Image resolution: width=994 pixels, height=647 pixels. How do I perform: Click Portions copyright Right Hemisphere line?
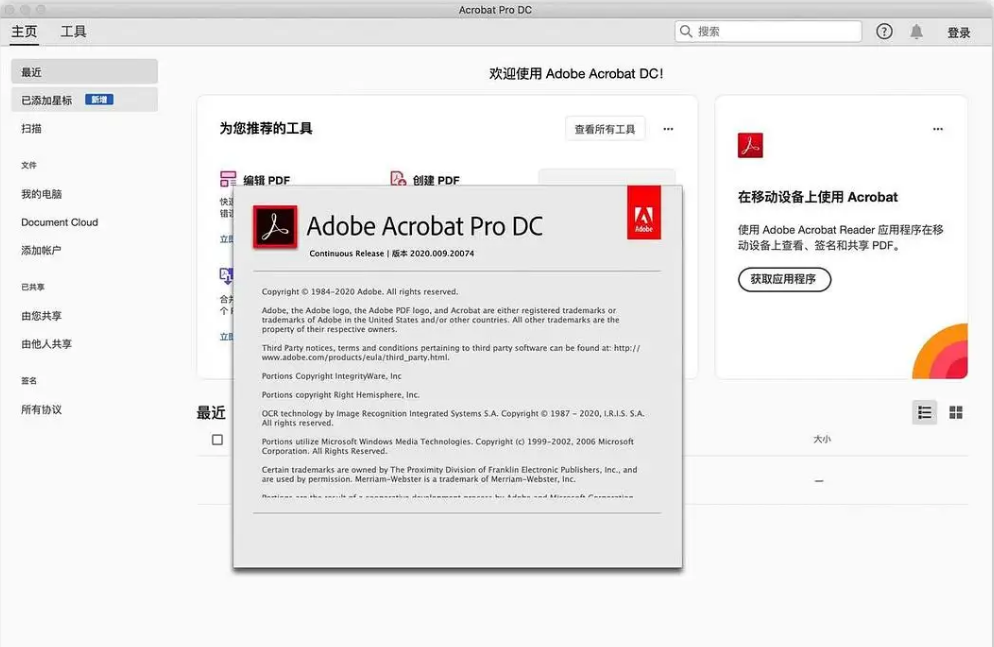pos(340,394)
